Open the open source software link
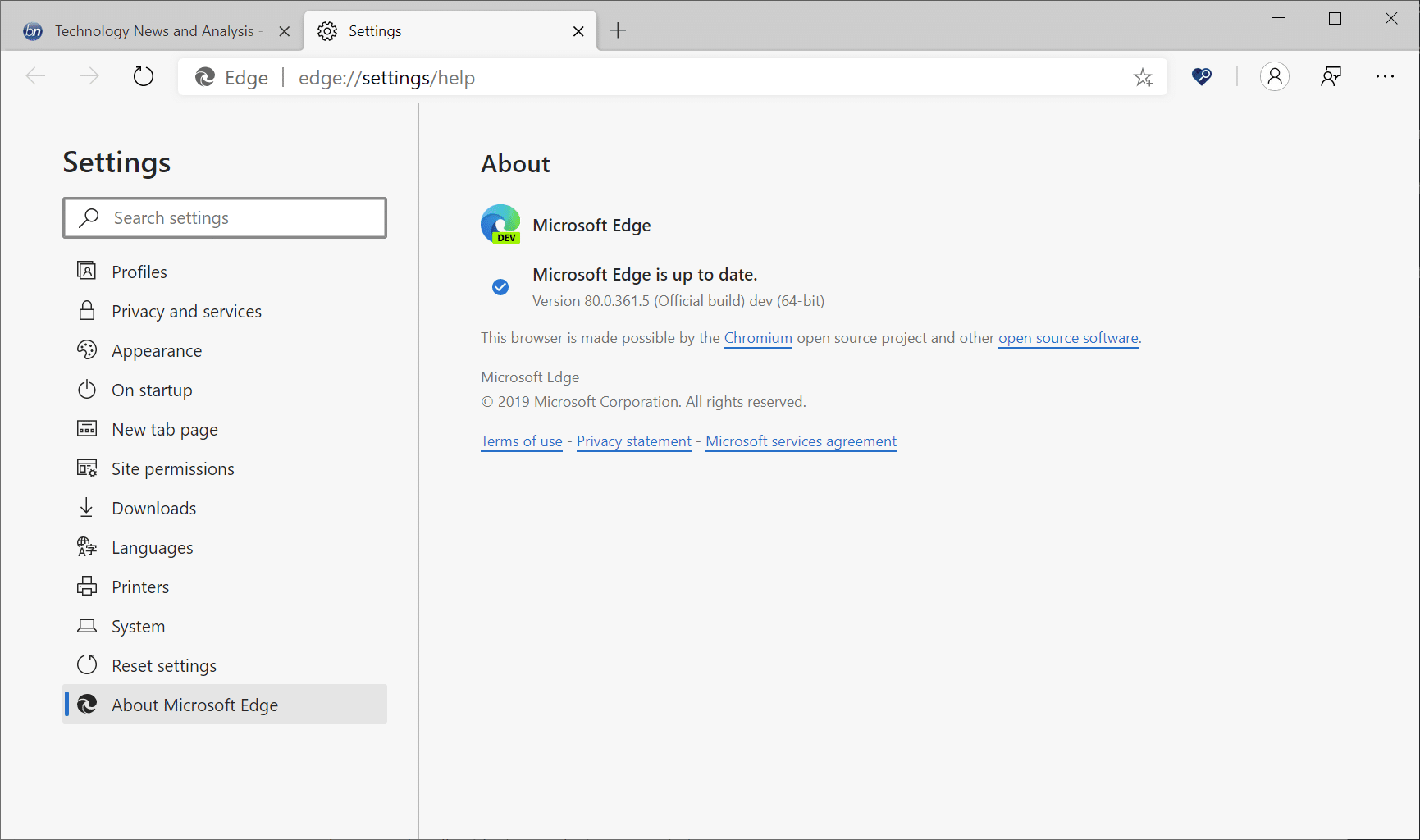 tap(1068, 338)
